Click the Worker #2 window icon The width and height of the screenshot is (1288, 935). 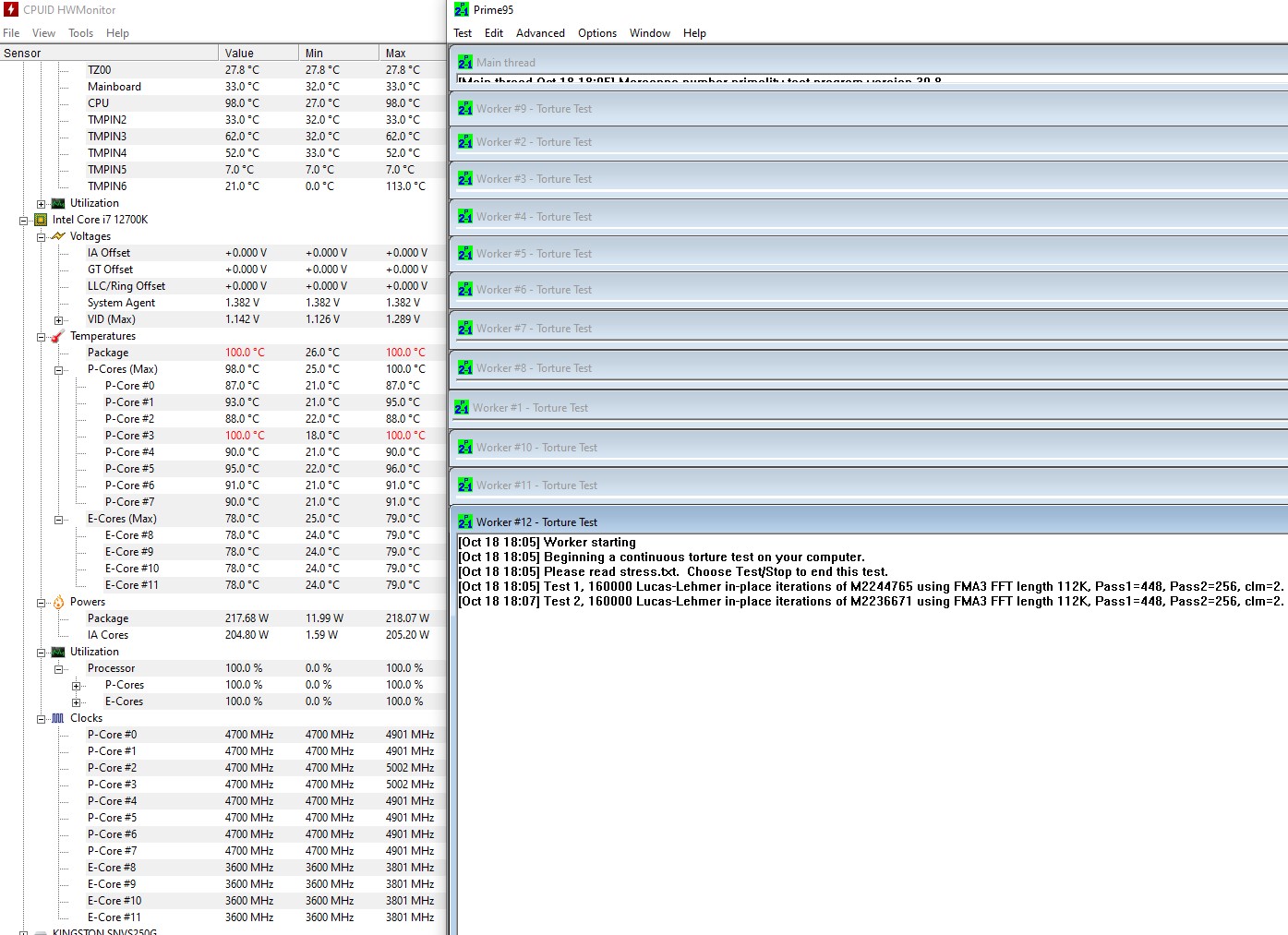click(x=465, y=142)
